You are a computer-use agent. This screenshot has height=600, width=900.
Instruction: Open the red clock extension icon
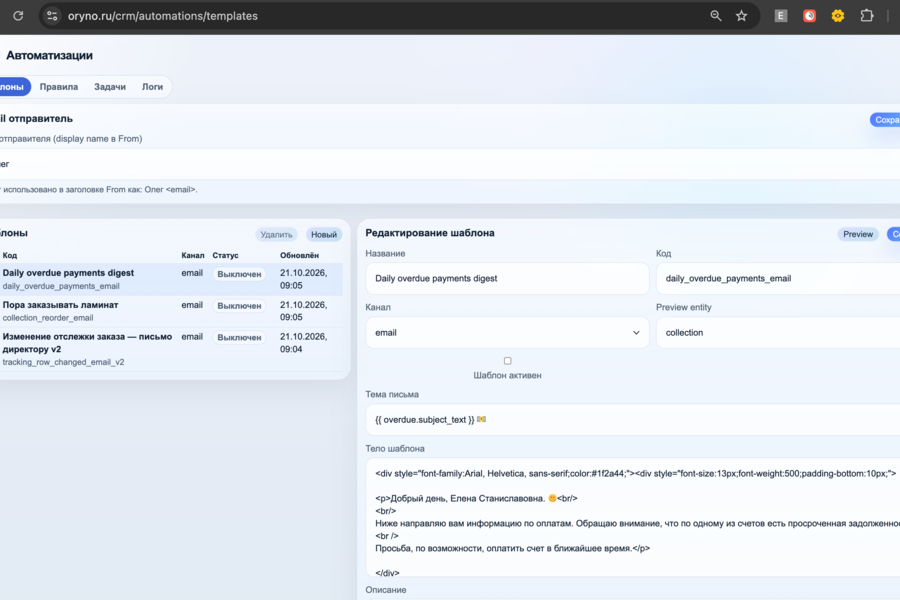coord(809,16)
